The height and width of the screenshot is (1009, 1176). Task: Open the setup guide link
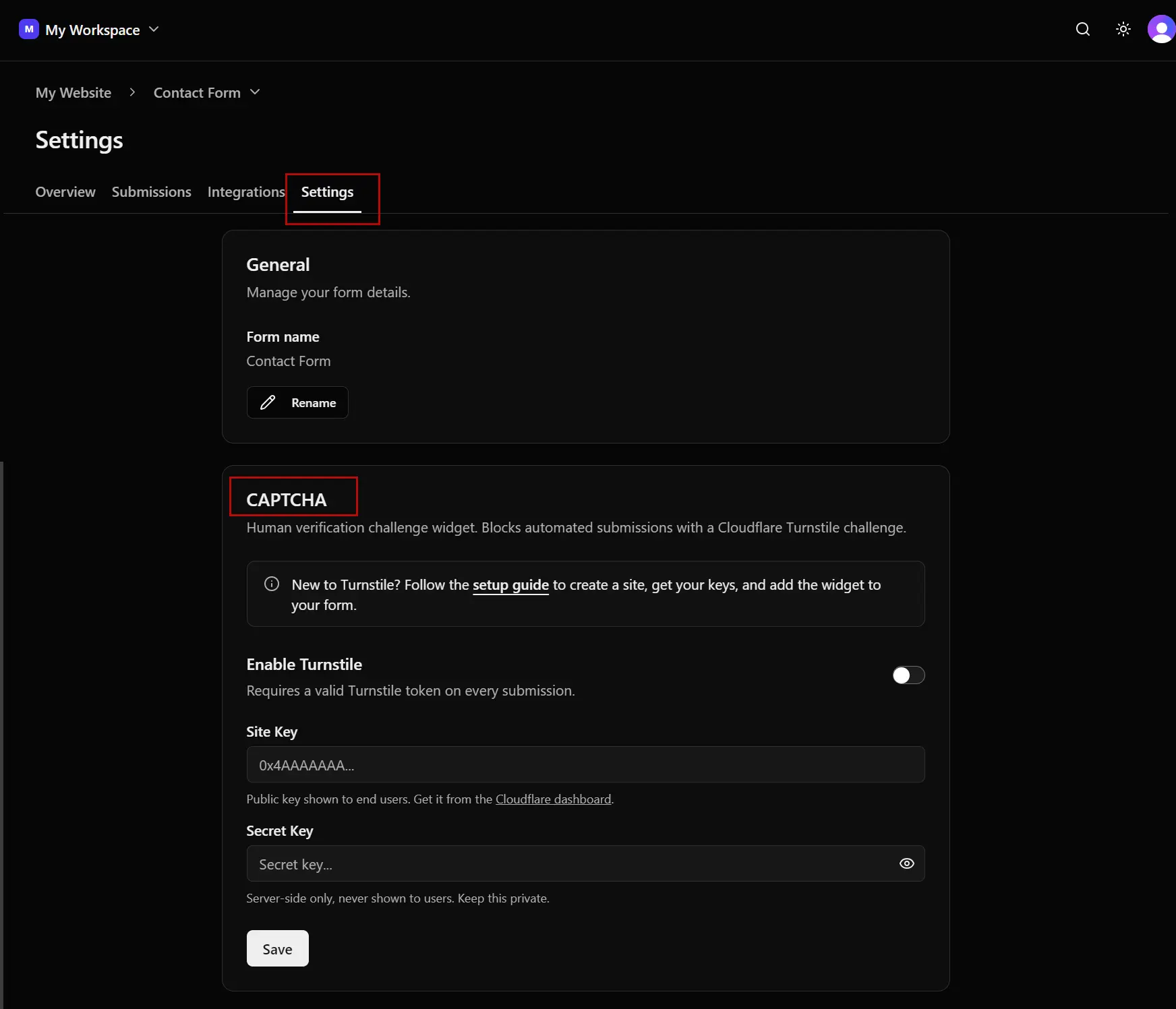[510, 585]
